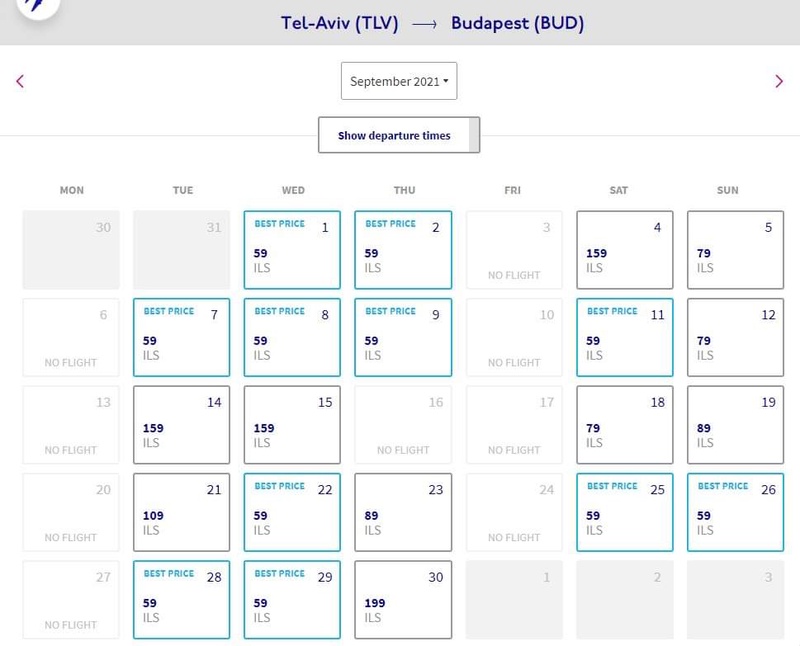800x646 pixels.
Task: Pick September 28 best price date
Action: (x=182, y=599)
